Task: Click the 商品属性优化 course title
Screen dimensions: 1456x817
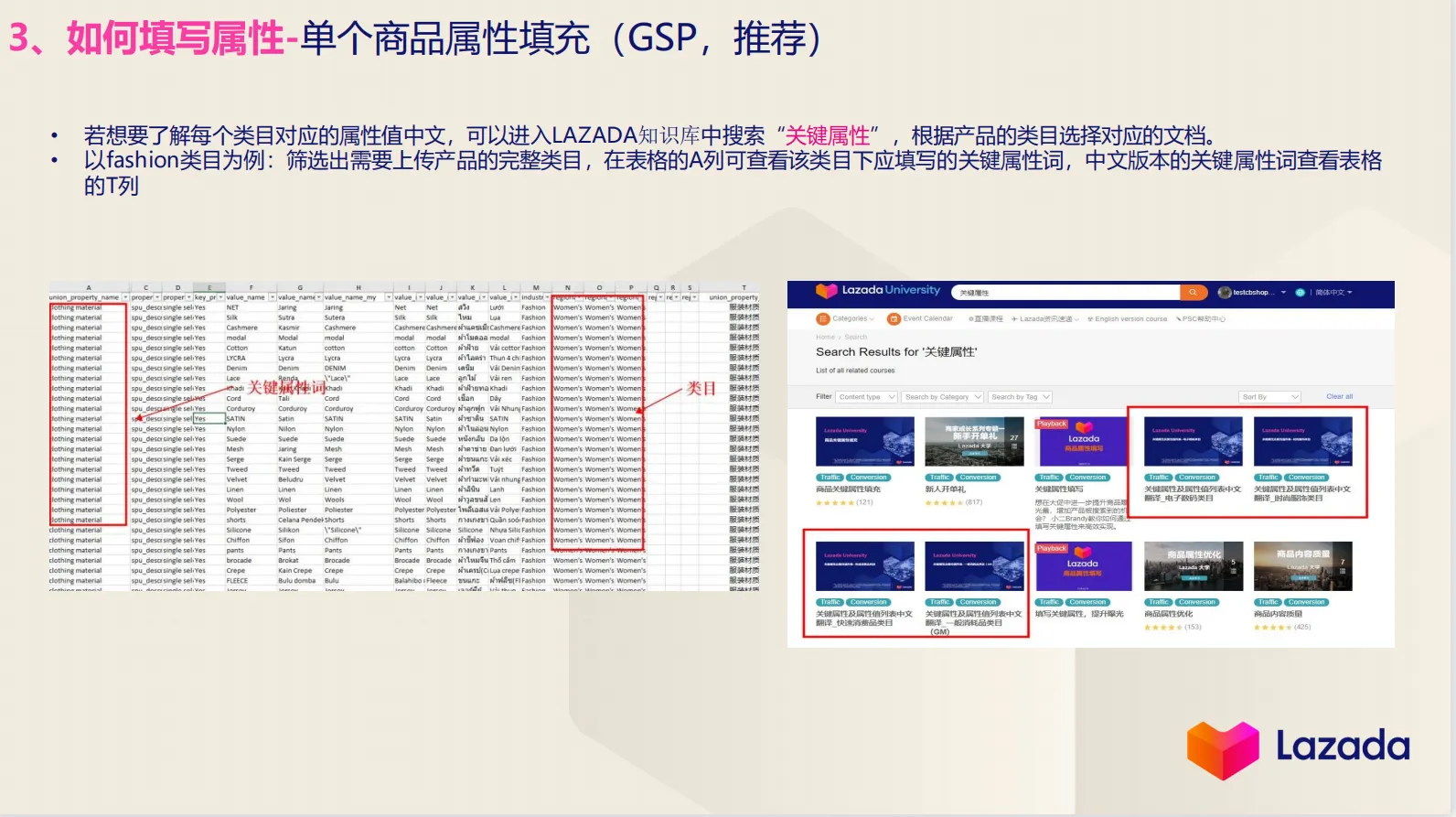Action: click(1169, 614)
